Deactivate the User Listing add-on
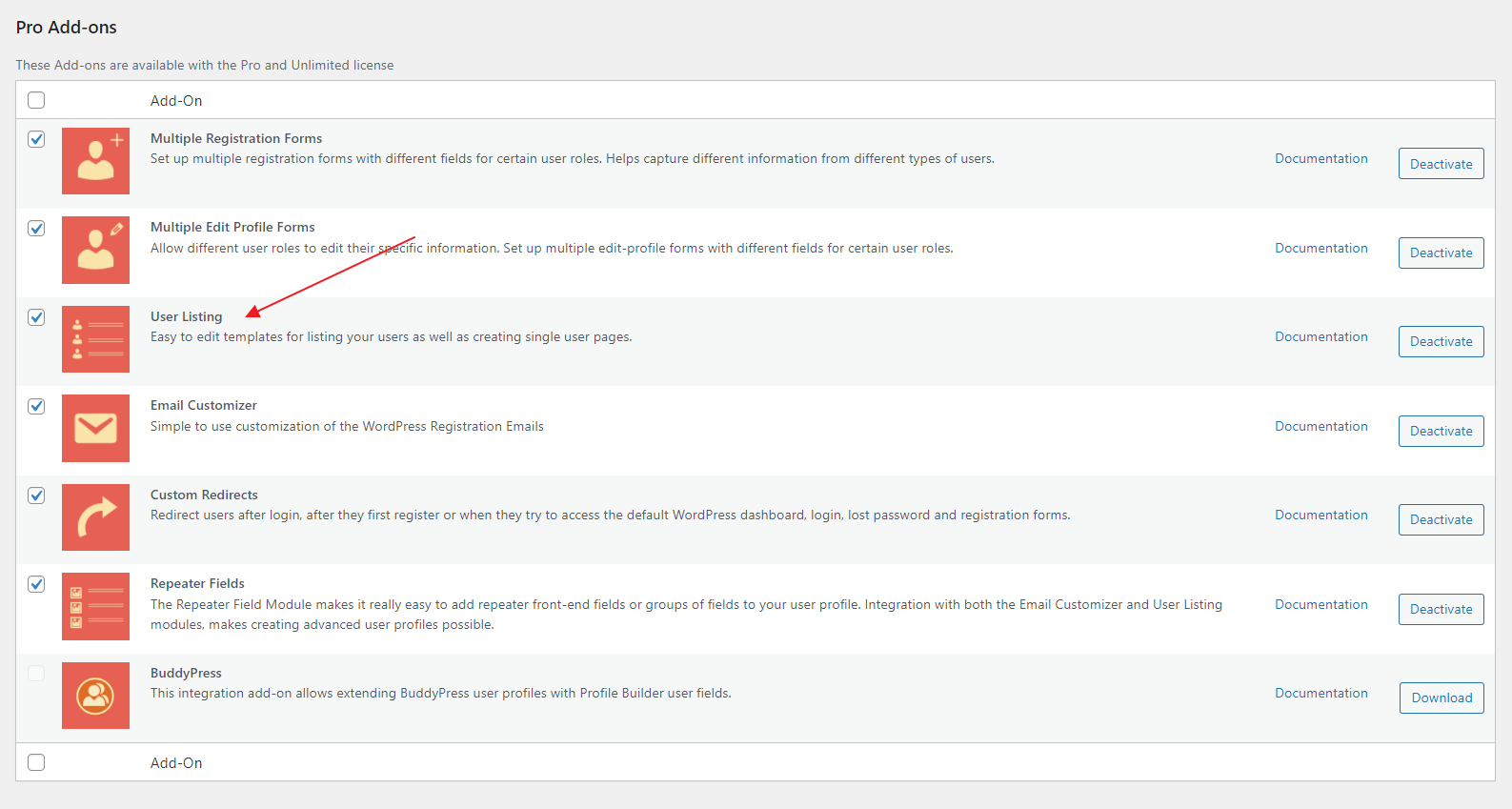1512x809 pixels. coord(1441,341)
